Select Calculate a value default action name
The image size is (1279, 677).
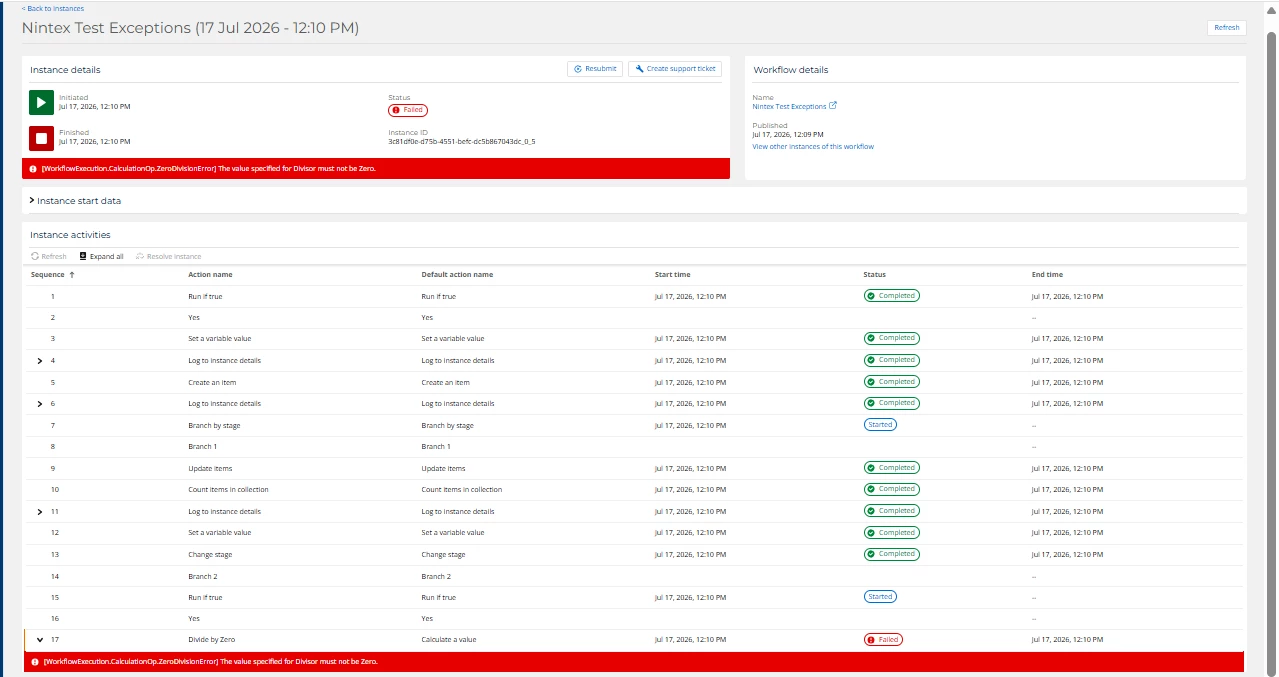449,640
